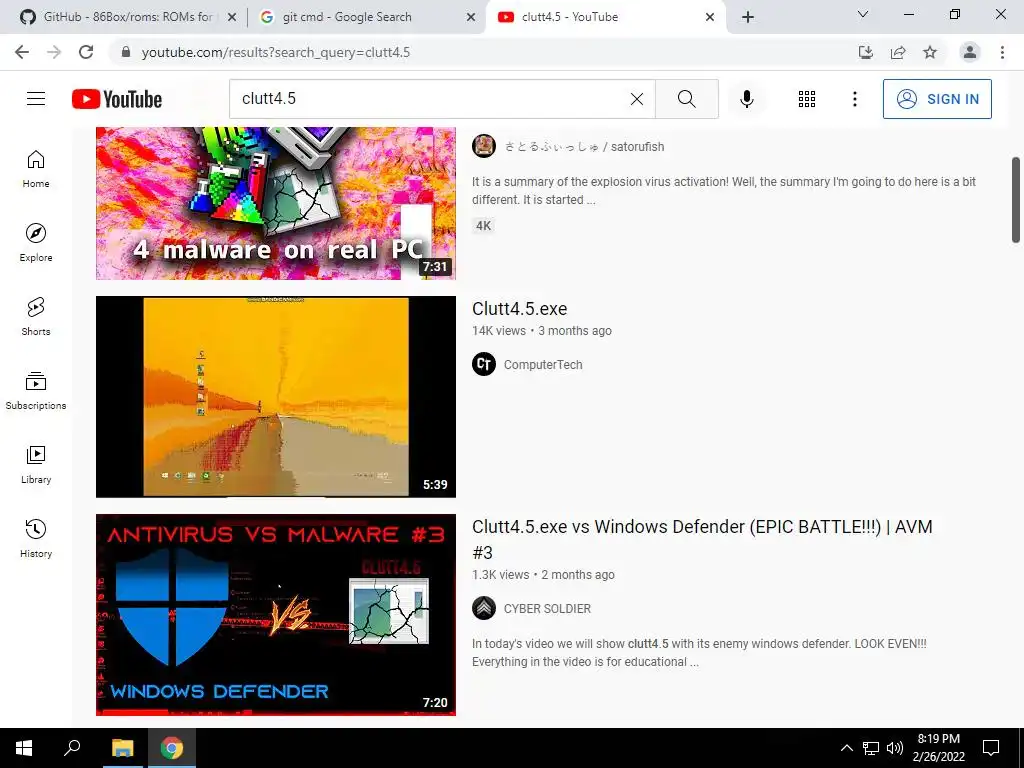The width and height of the screenshot is (1024, 768).
Task: Close the git cmd Google Search tab
Action: pos(471,18)
